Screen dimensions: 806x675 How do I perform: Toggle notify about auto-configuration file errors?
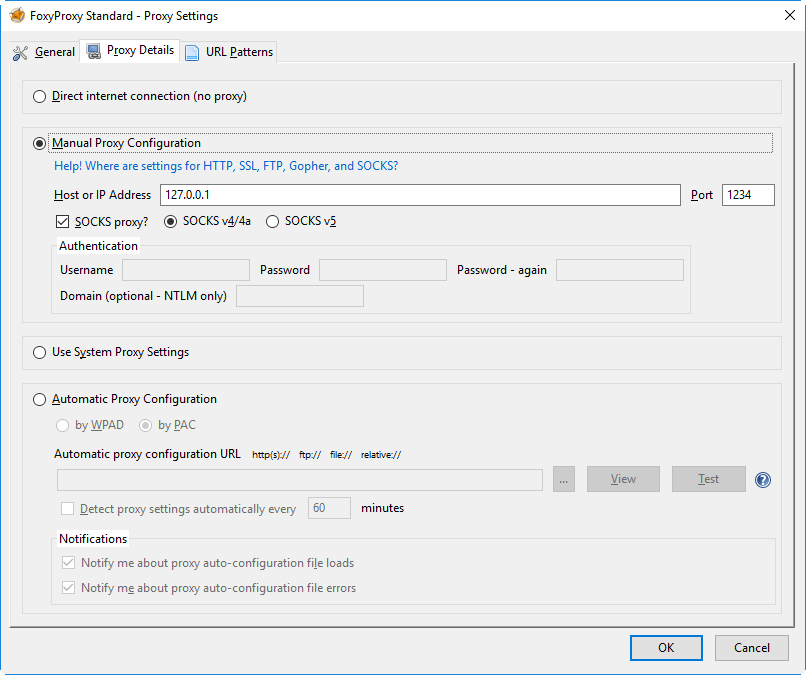pos(68,587)
